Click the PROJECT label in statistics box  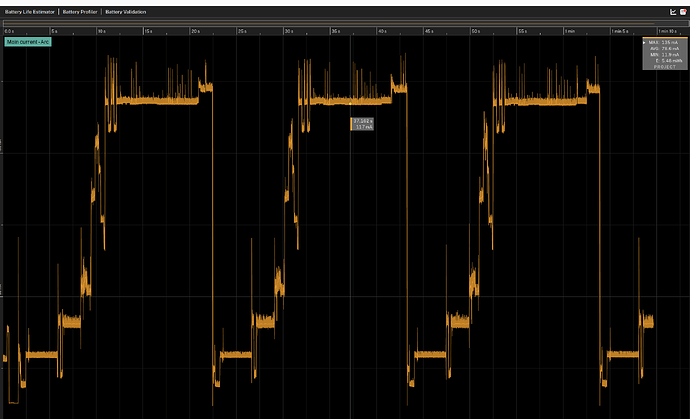coord(665,67)
